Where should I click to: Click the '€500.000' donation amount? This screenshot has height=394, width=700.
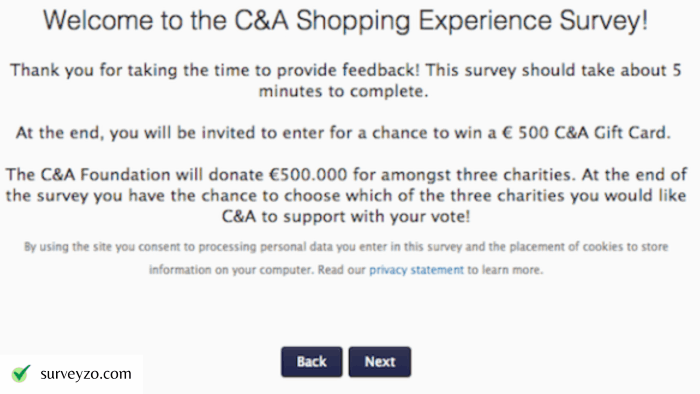point(308,174)
